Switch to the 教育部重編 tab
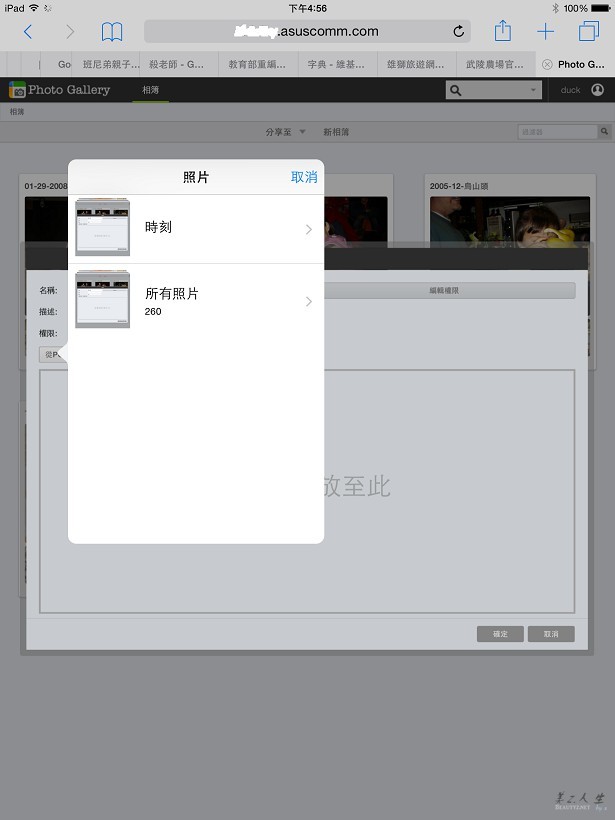 coord(258,64)
